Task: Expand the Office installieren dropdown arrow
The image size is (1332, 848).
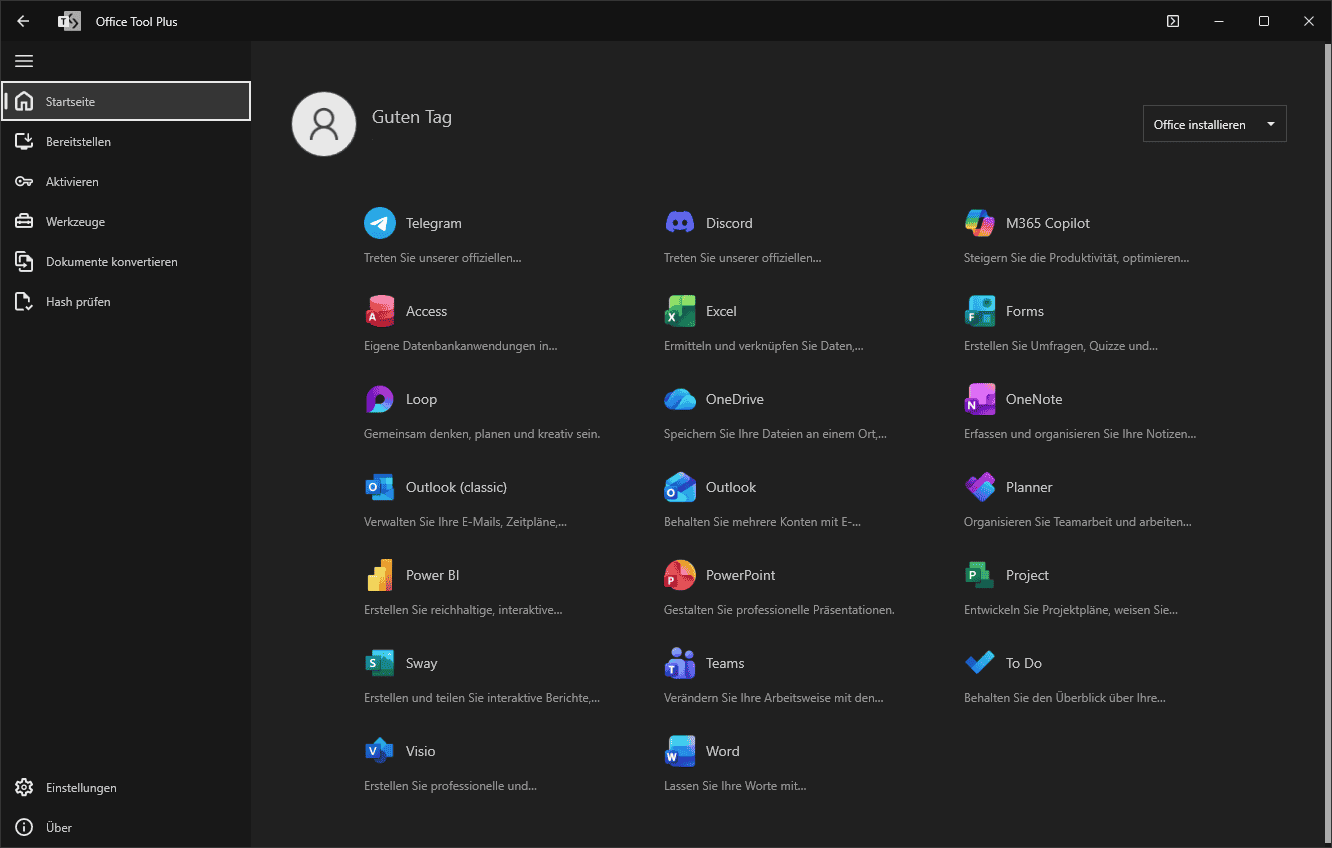Action: coord(1271,123)
